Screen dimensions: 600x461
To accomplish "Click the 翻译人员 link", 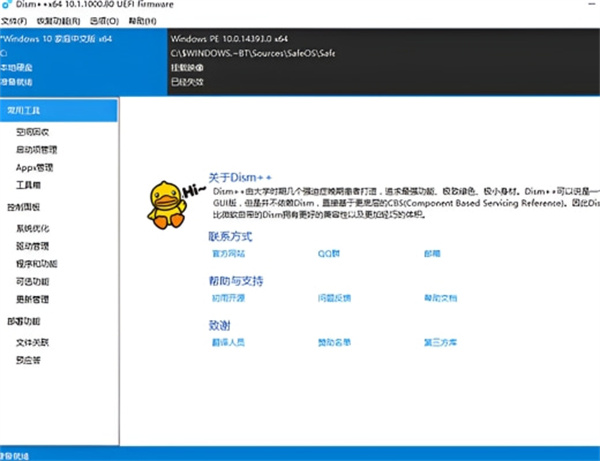I will tap(228, 342).
